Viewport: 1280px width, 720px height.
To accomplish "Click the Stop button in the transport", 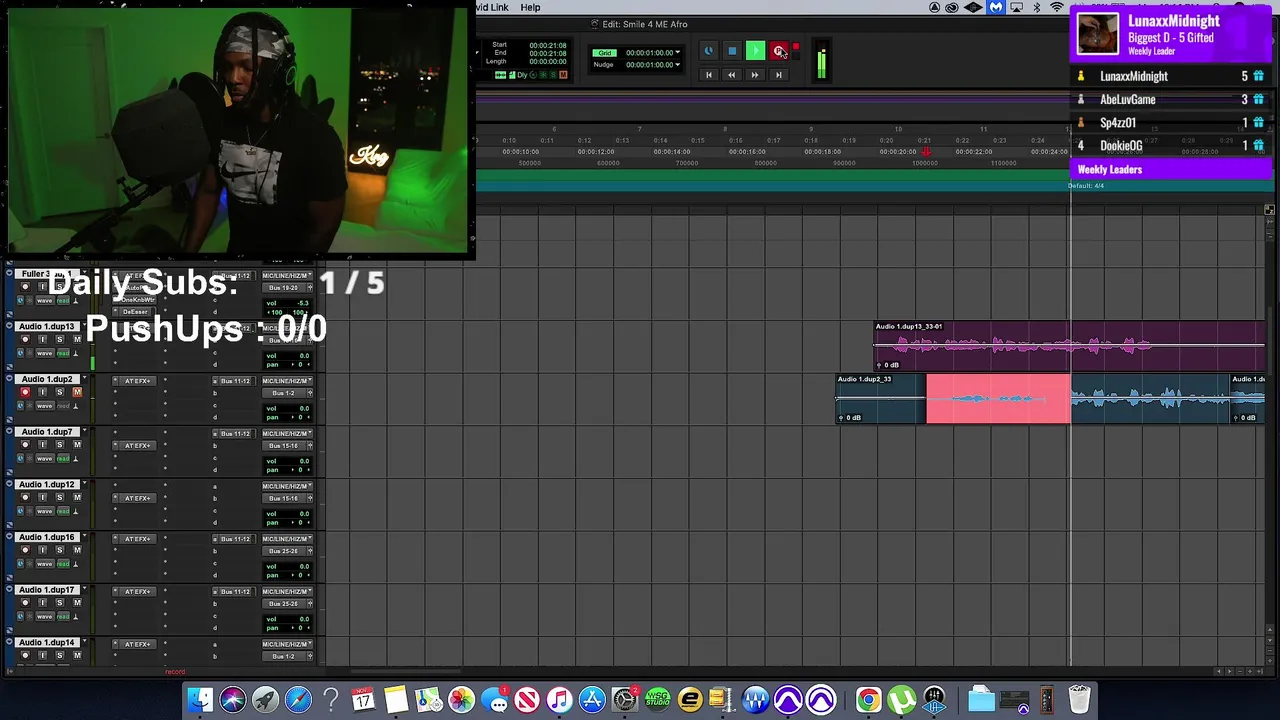I will click(732, 51).
